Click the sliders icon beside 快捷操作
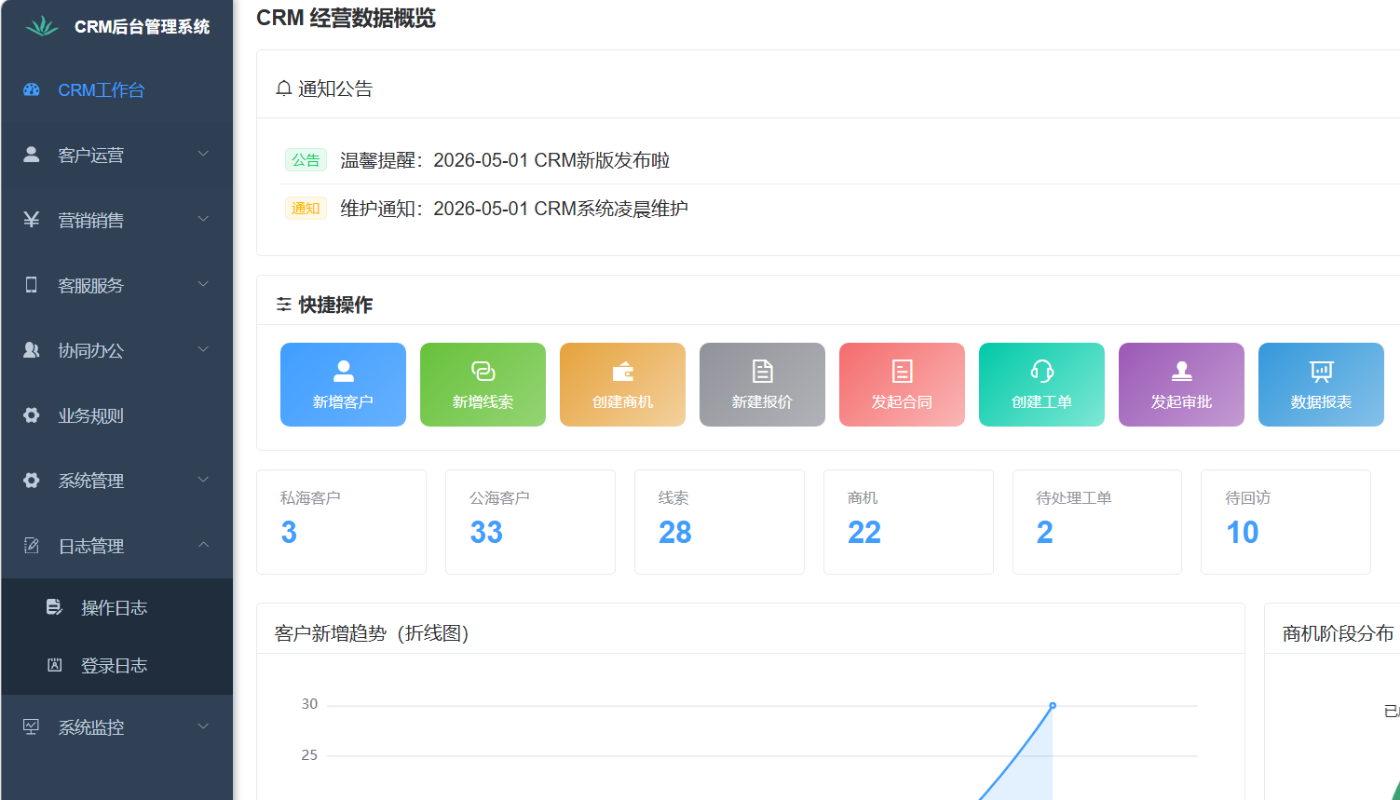 [x=284, y=305]
